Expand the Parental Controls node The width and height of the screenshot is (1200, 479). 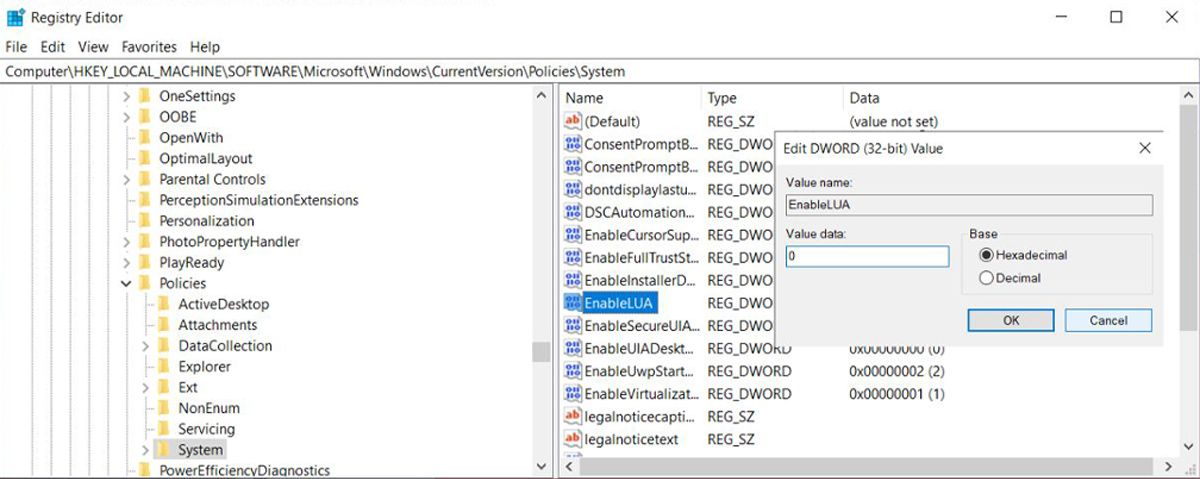pyautogui.click(x=126, y=179)
